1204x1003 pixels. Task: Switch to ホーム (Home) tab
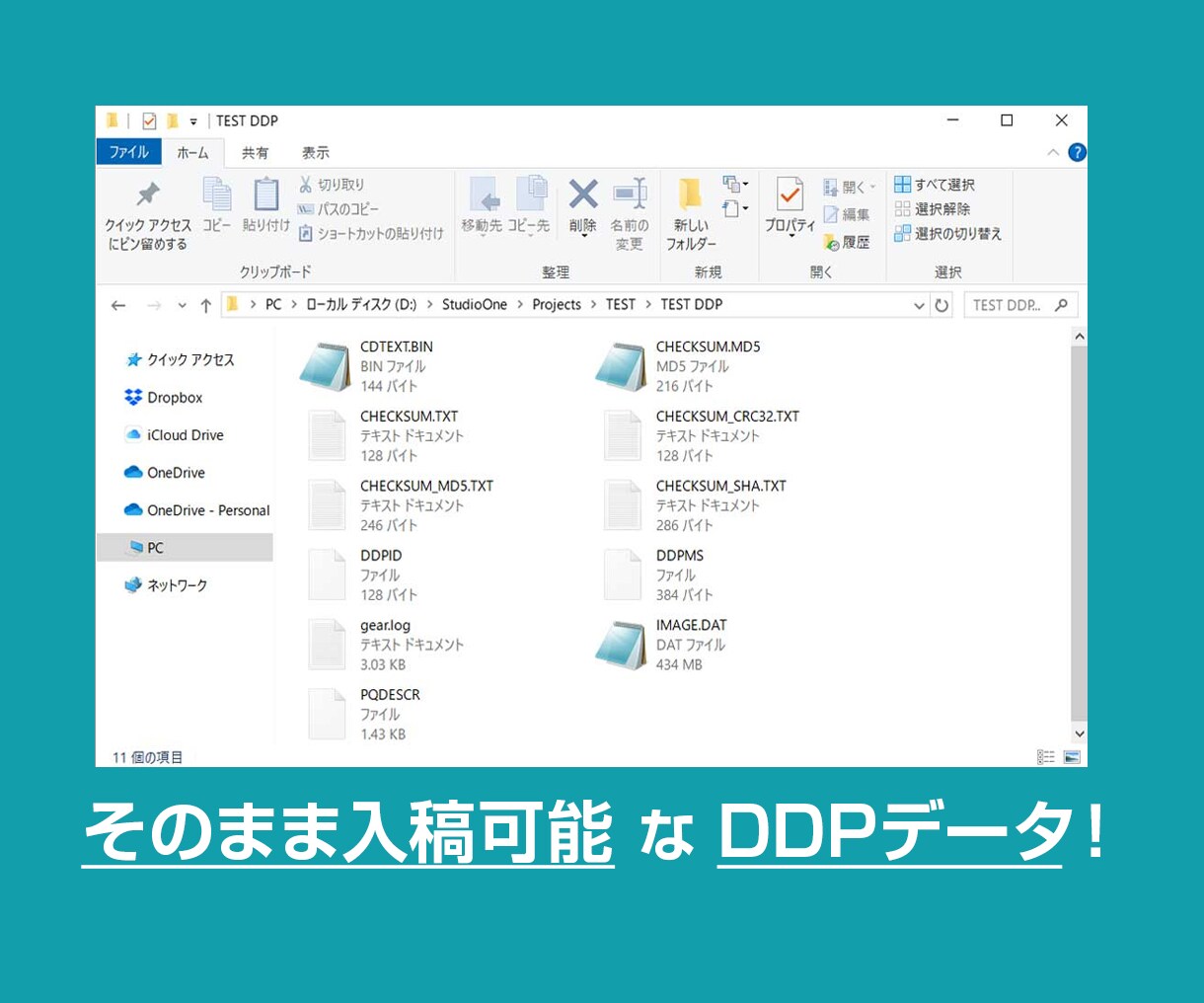[192, 152]
